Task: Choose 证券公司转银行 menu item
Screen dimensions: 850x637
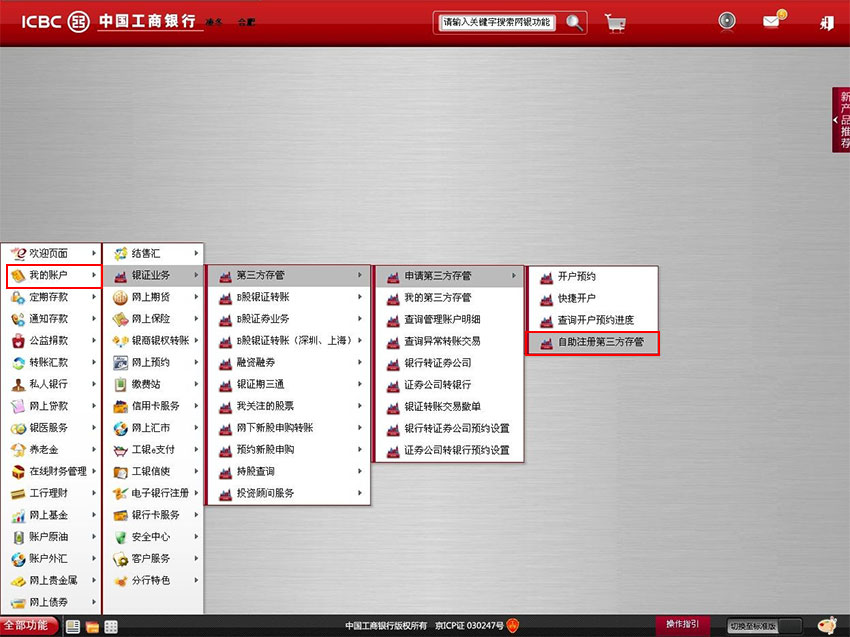Action: (449, 384)
